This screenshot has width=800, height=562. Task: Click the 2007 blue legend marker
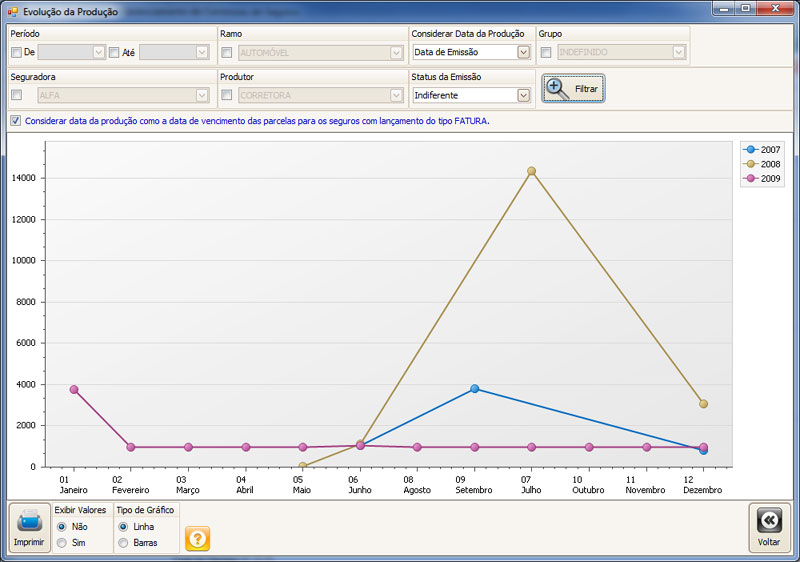[751, 149]
